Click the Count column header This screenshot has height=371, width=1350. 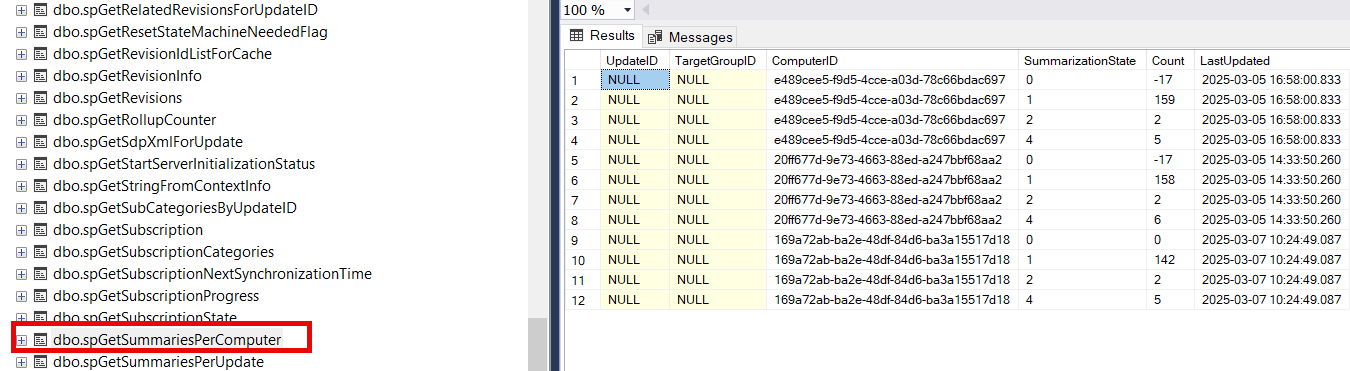point(1171,61)
